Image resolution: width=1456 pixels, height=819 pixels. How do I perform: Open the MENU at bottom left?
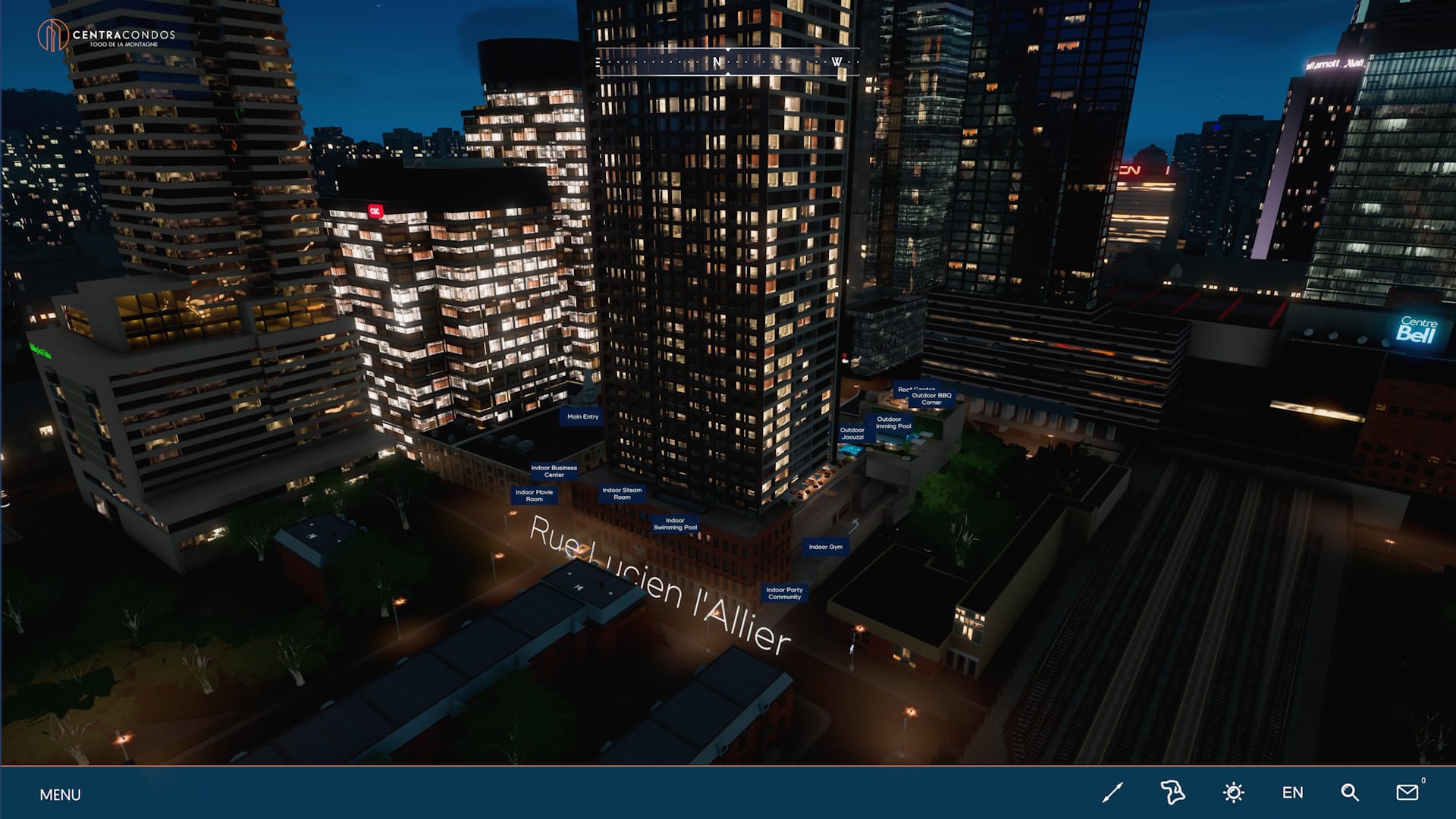point(60,795)
